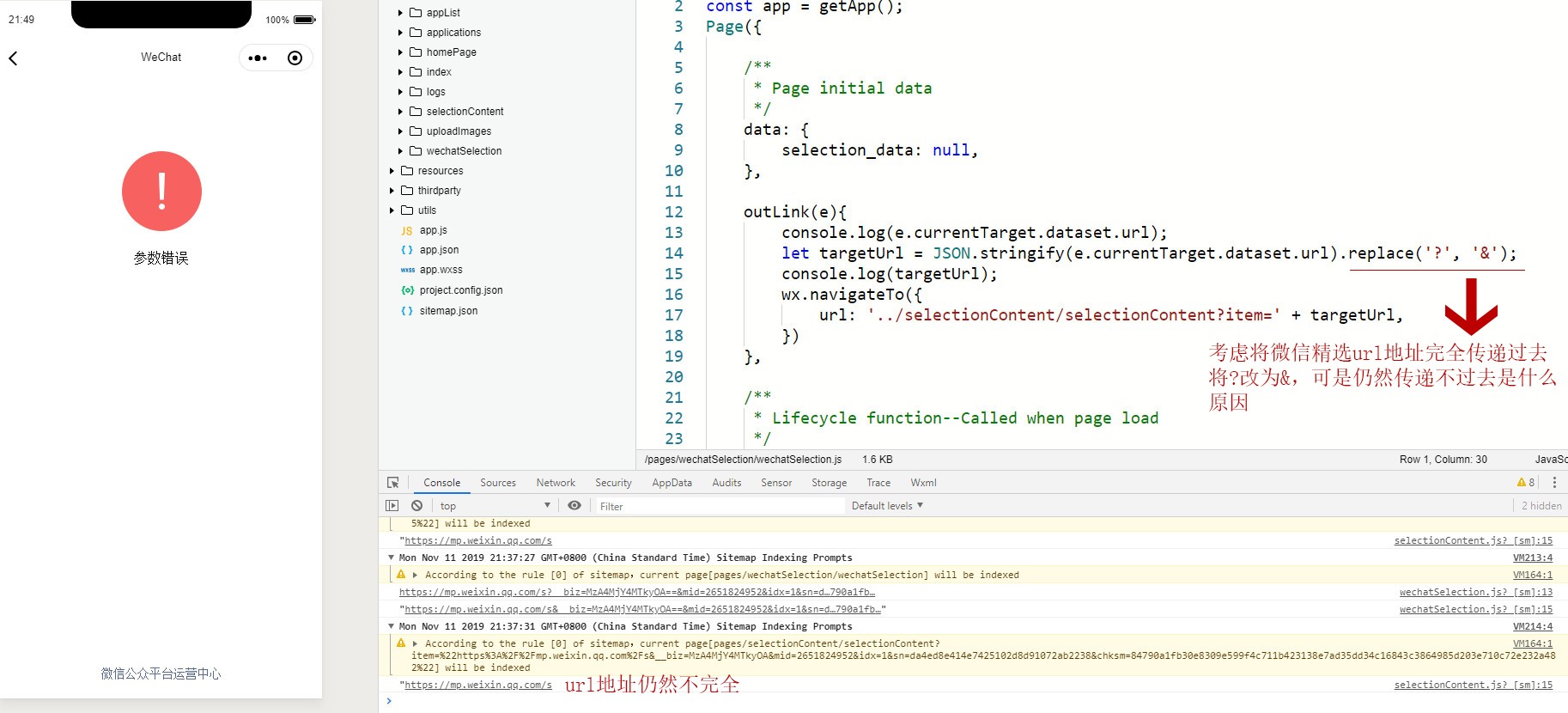Expand the warning detail arrow for wechatSelection indexed
The image size is (1568, 713).
tap(415, 575)
